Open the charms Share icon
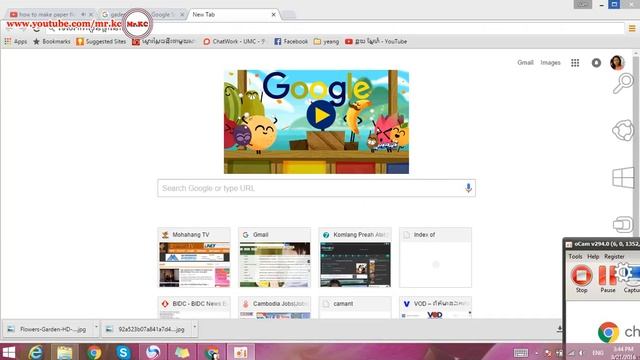The width and height of the screenshot is (640, 360). pos(623,131)
